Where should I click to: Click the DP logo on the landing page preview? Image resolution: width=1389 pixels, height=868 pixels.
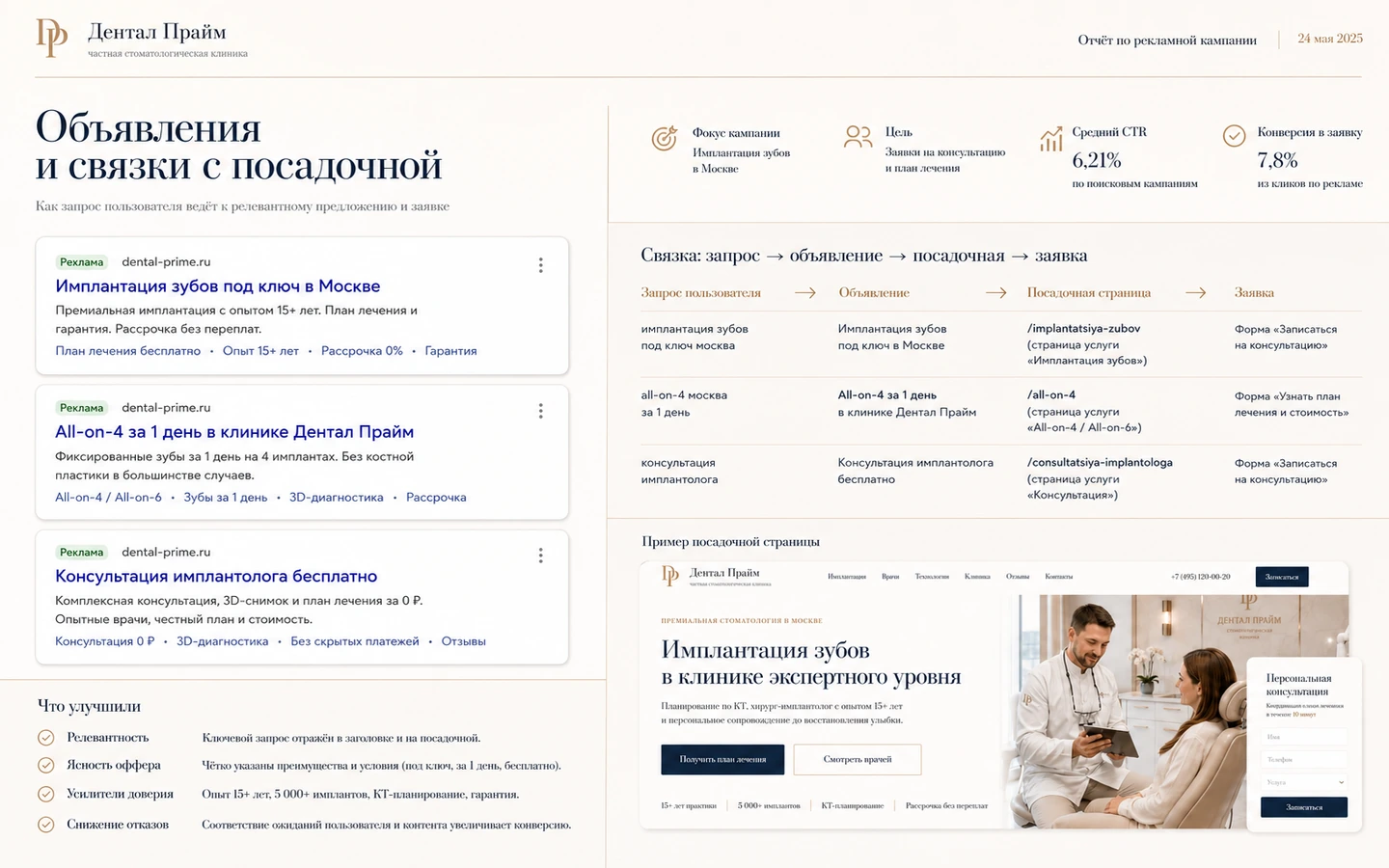pyautogui.click(x=670, y=576)
